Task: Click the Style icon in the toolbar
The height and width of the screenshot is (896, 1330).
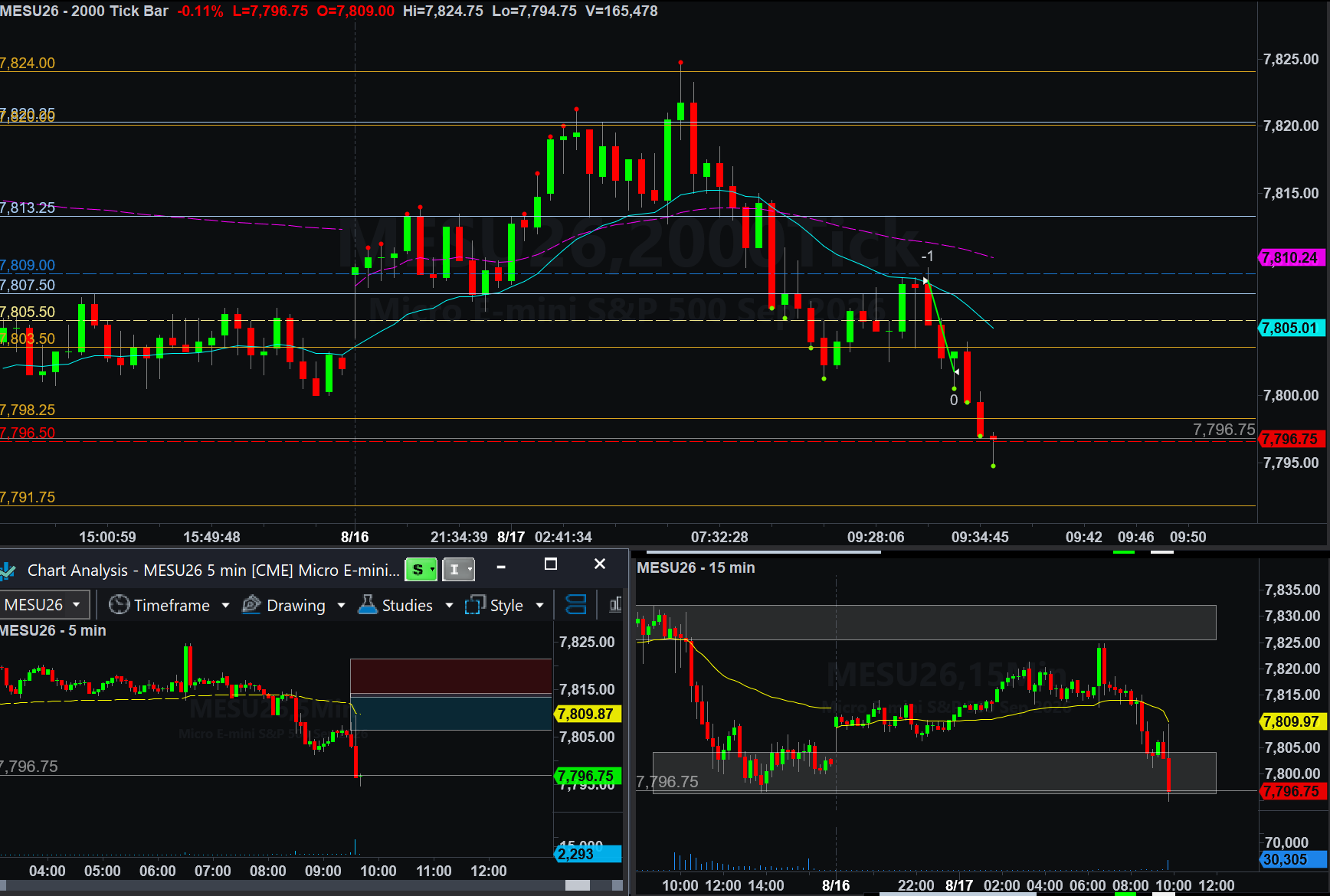Action: click(475, 605)
